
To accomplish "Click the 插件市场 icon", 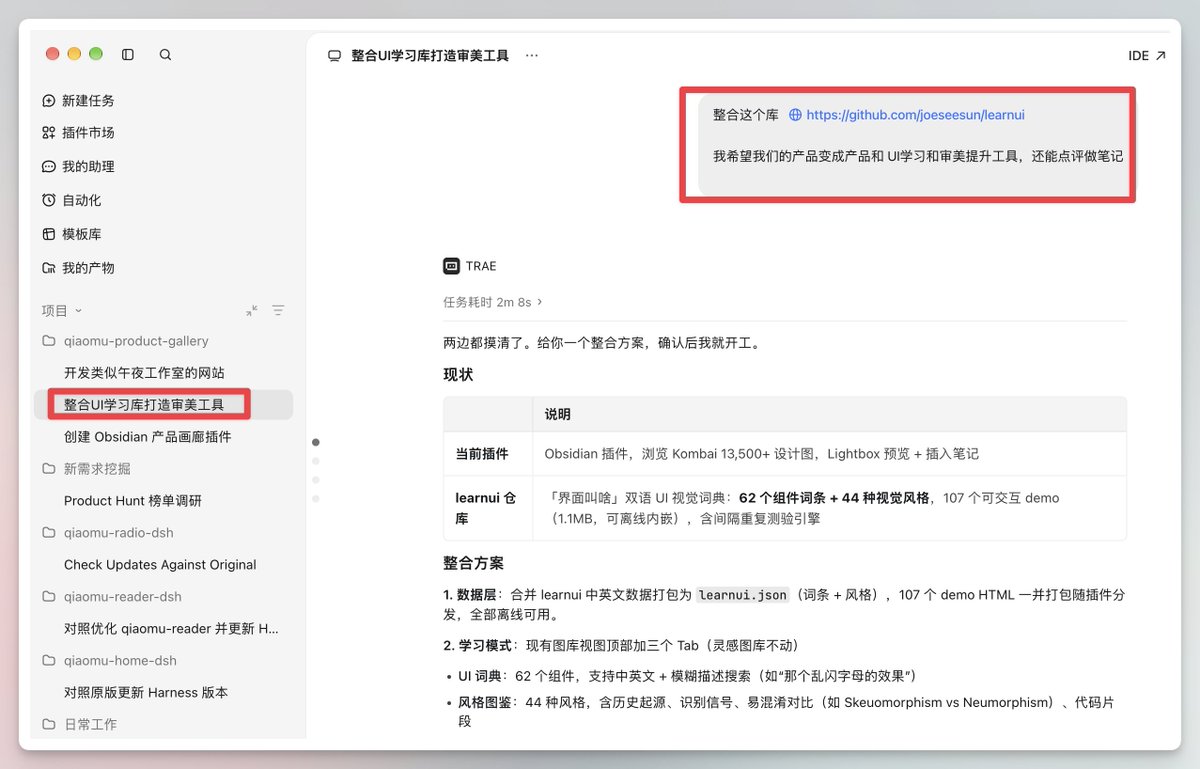I will (x=49, y=133).
